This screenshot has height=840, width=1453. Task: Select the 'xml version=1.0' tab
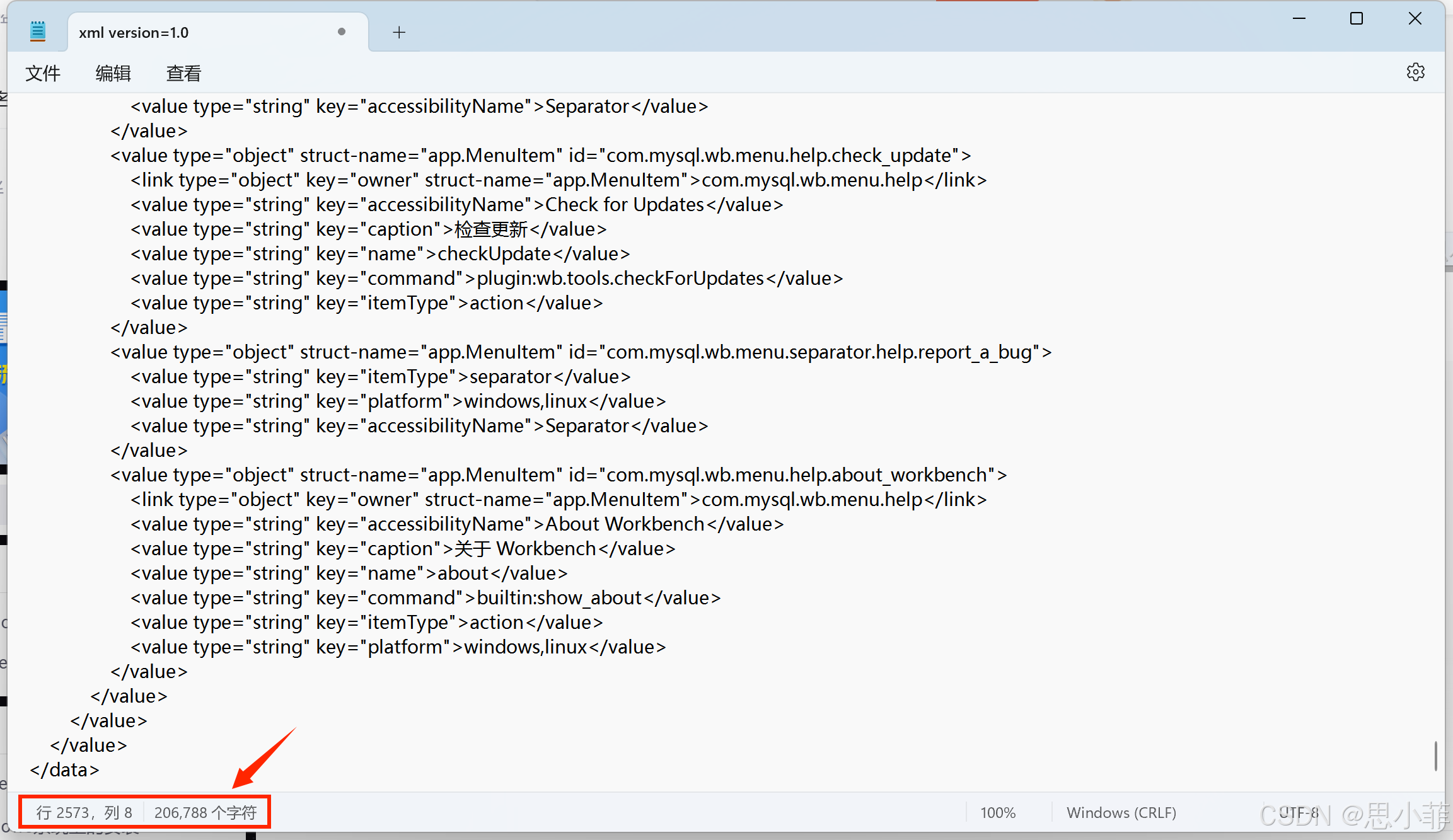coord(134,33)
